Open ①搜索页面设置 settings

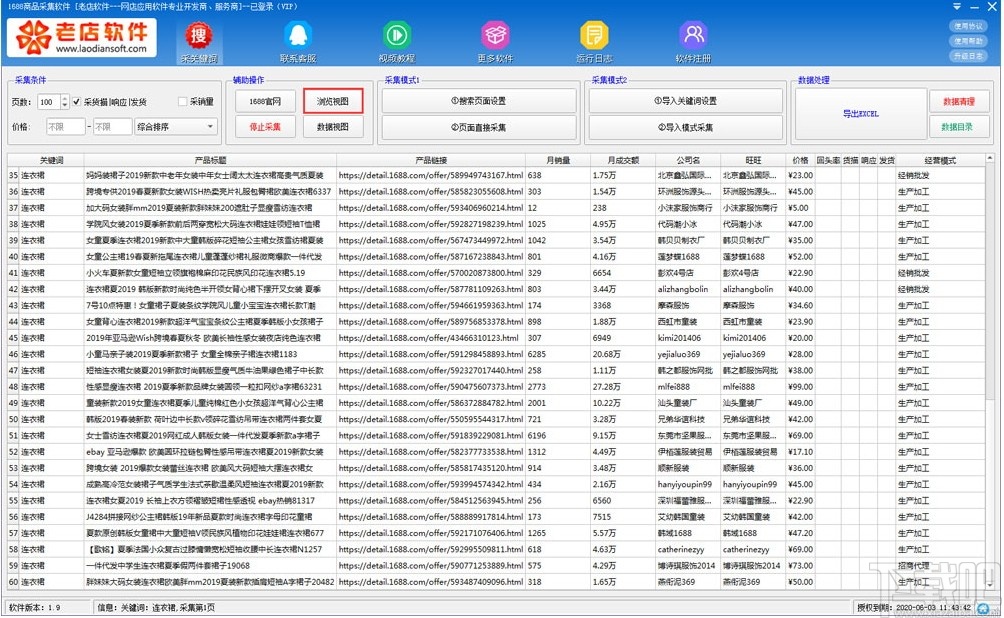point(480,101)
